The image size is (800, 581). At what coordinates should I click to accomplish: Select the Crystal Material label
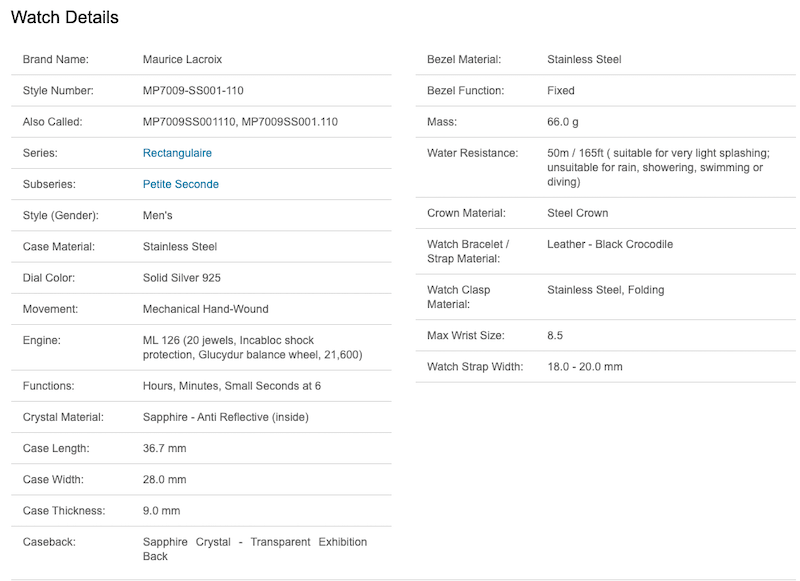63,417
